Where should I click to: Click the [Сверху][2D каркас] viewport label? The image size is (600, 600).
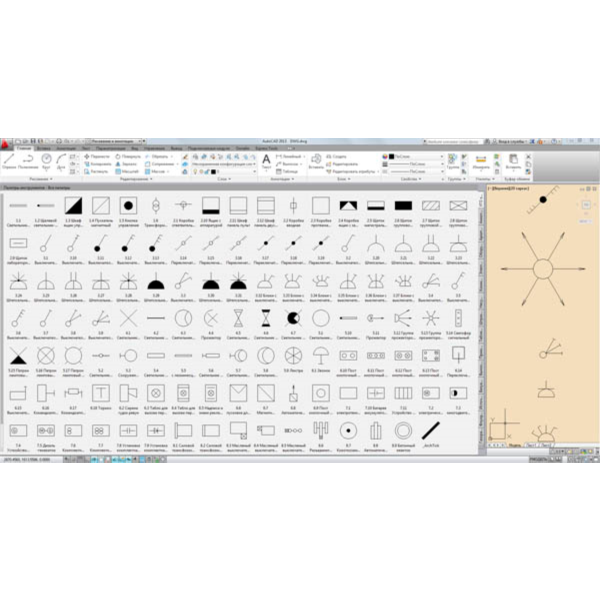[x=508, y=189]
